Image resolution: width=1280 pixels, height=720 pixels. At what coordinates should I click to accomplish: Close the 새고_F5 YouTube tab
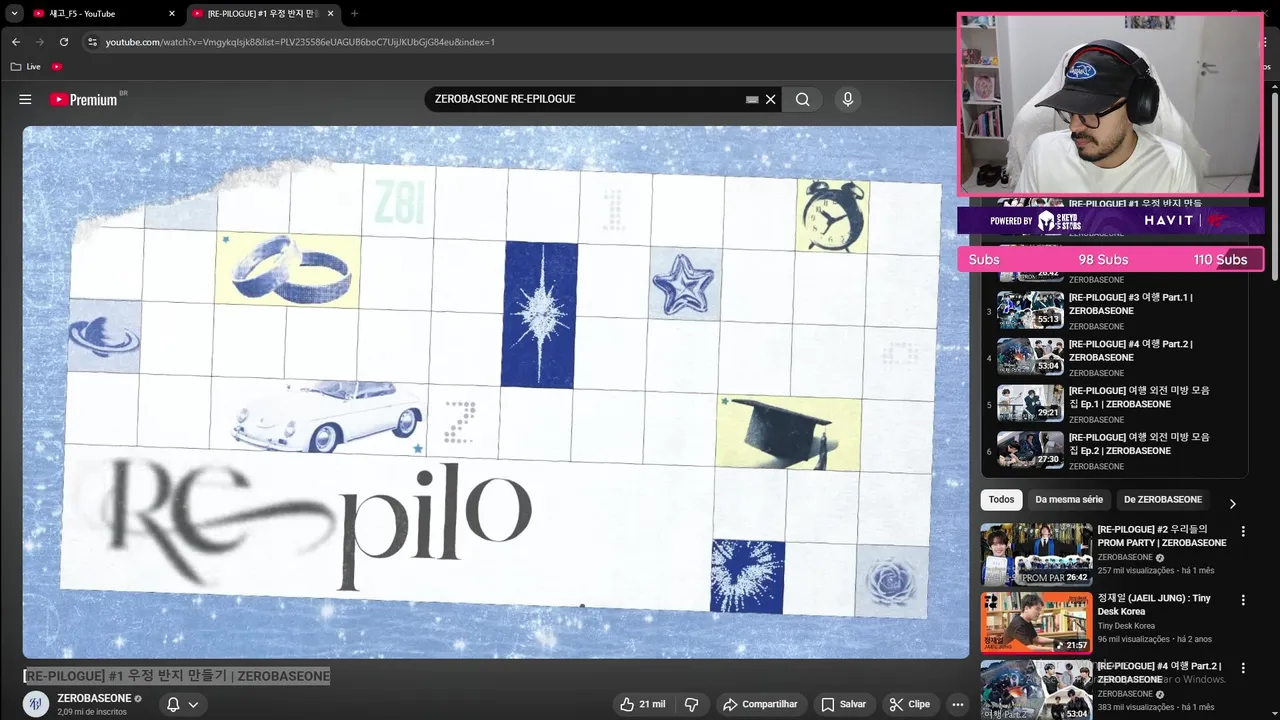[171, 13]
